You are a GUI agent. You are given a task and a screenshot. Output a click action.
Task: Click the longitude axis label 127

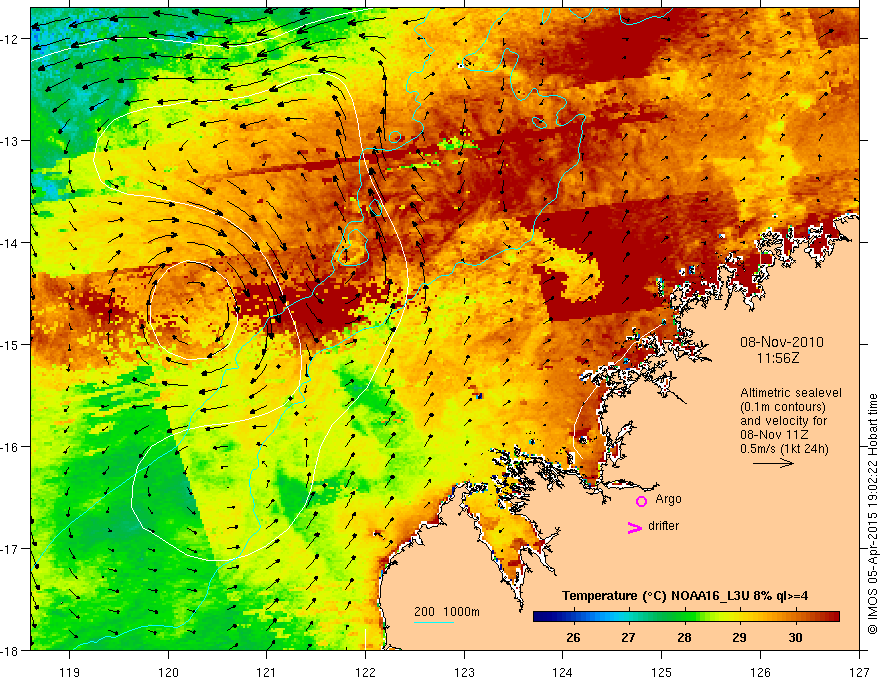(x=859, y=672)
